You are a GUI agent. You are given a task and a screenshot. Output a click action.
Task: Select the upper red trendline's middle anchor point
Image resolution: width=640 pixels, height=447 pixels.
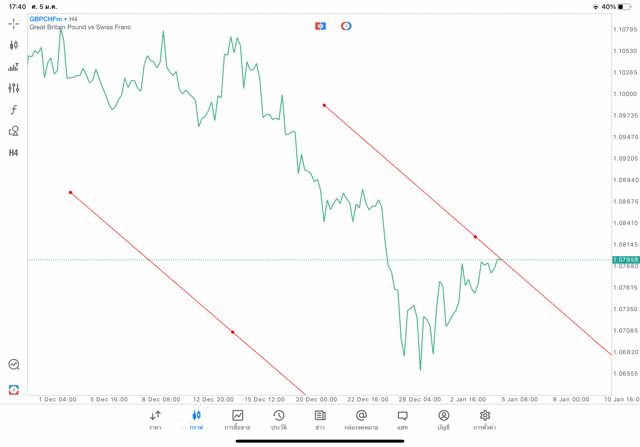tap(475, 237)
